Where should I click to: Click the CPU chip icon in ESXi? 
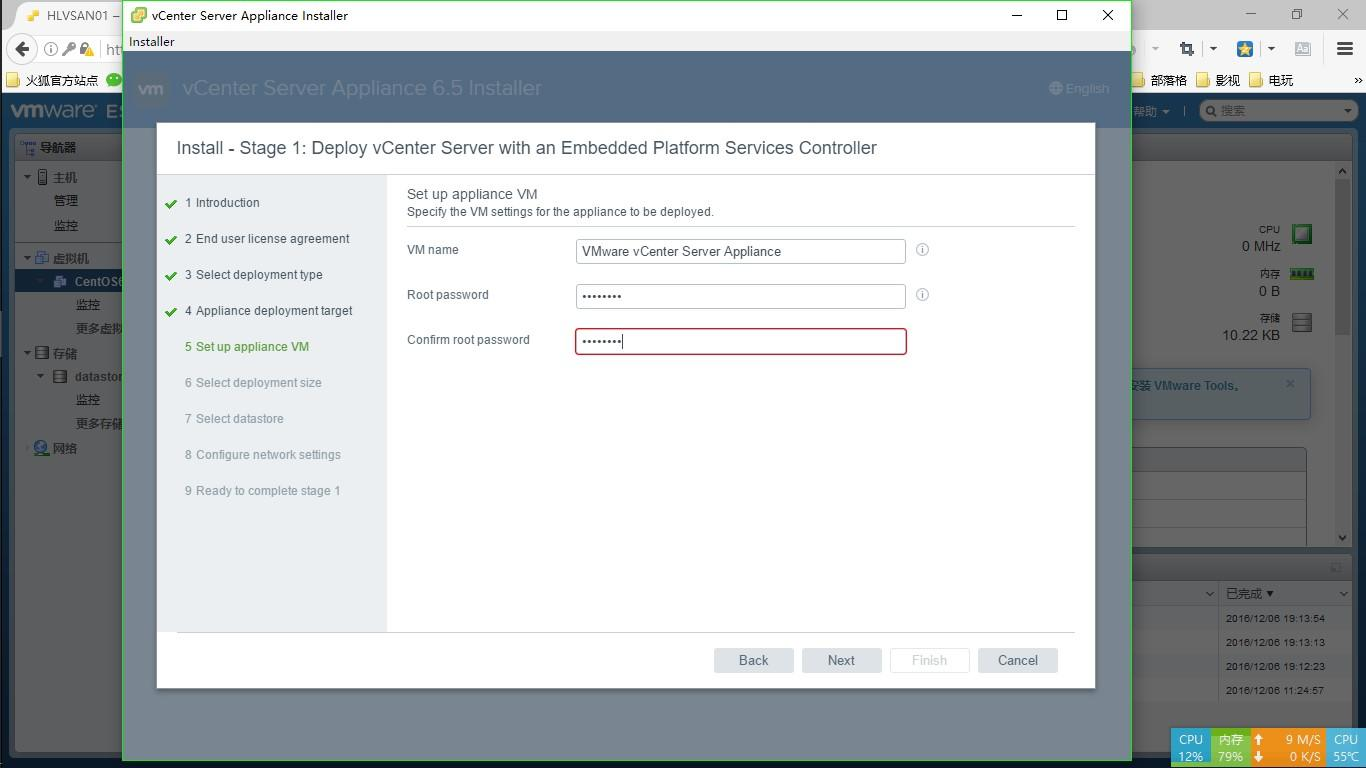tap(1302, 234)
